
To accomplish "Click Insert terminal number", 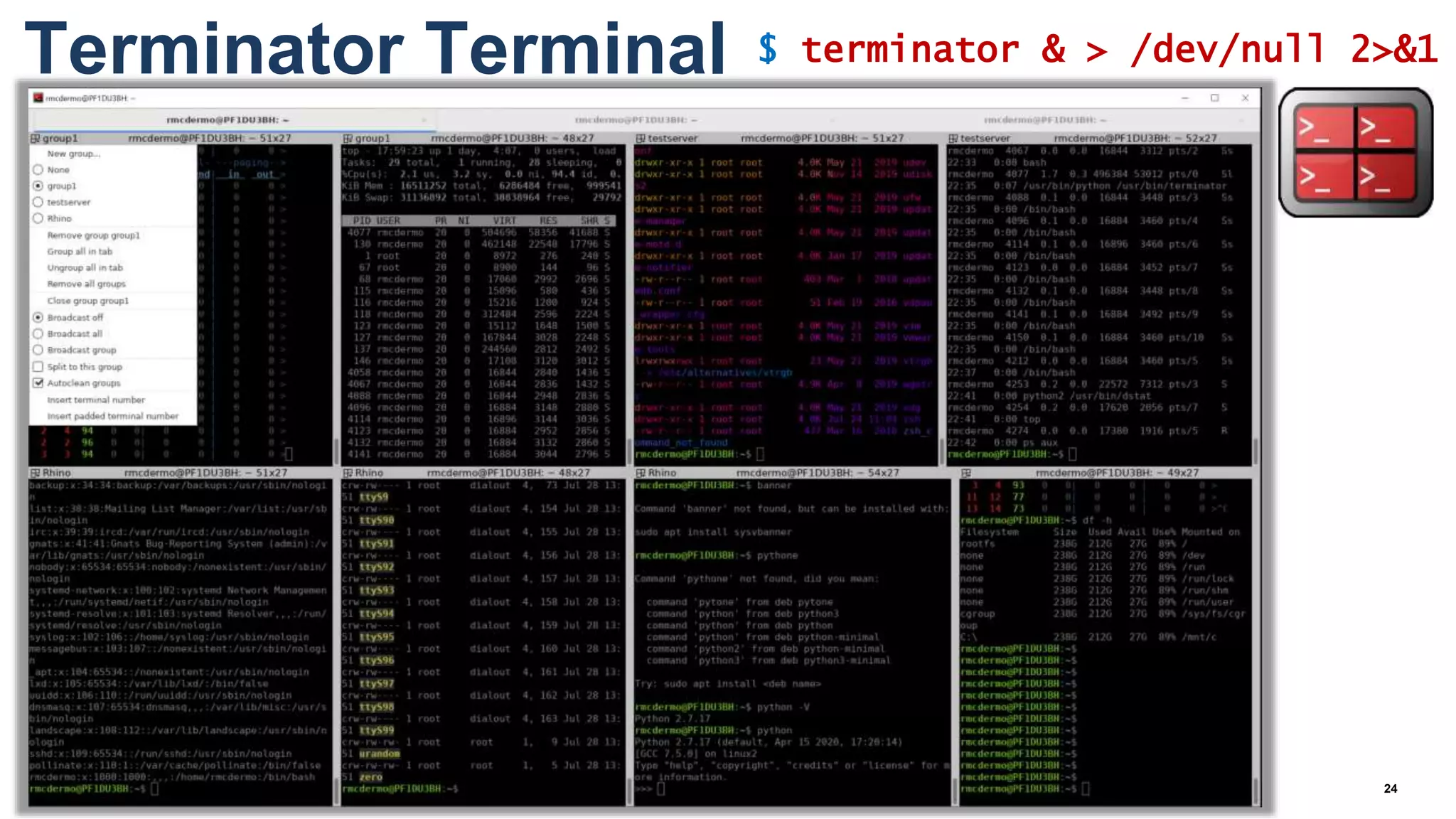I will [96, 400].
